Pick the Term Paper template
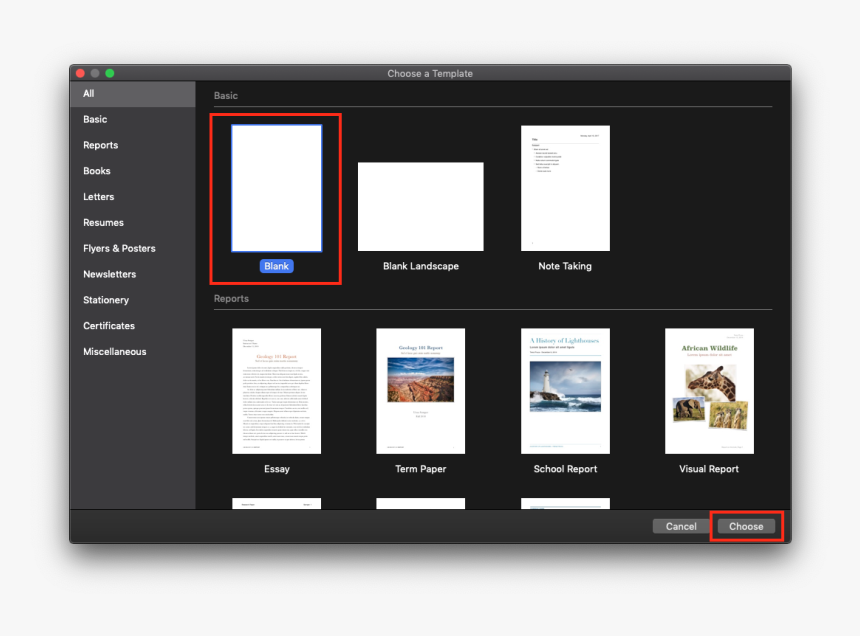 tap(420, 390)
